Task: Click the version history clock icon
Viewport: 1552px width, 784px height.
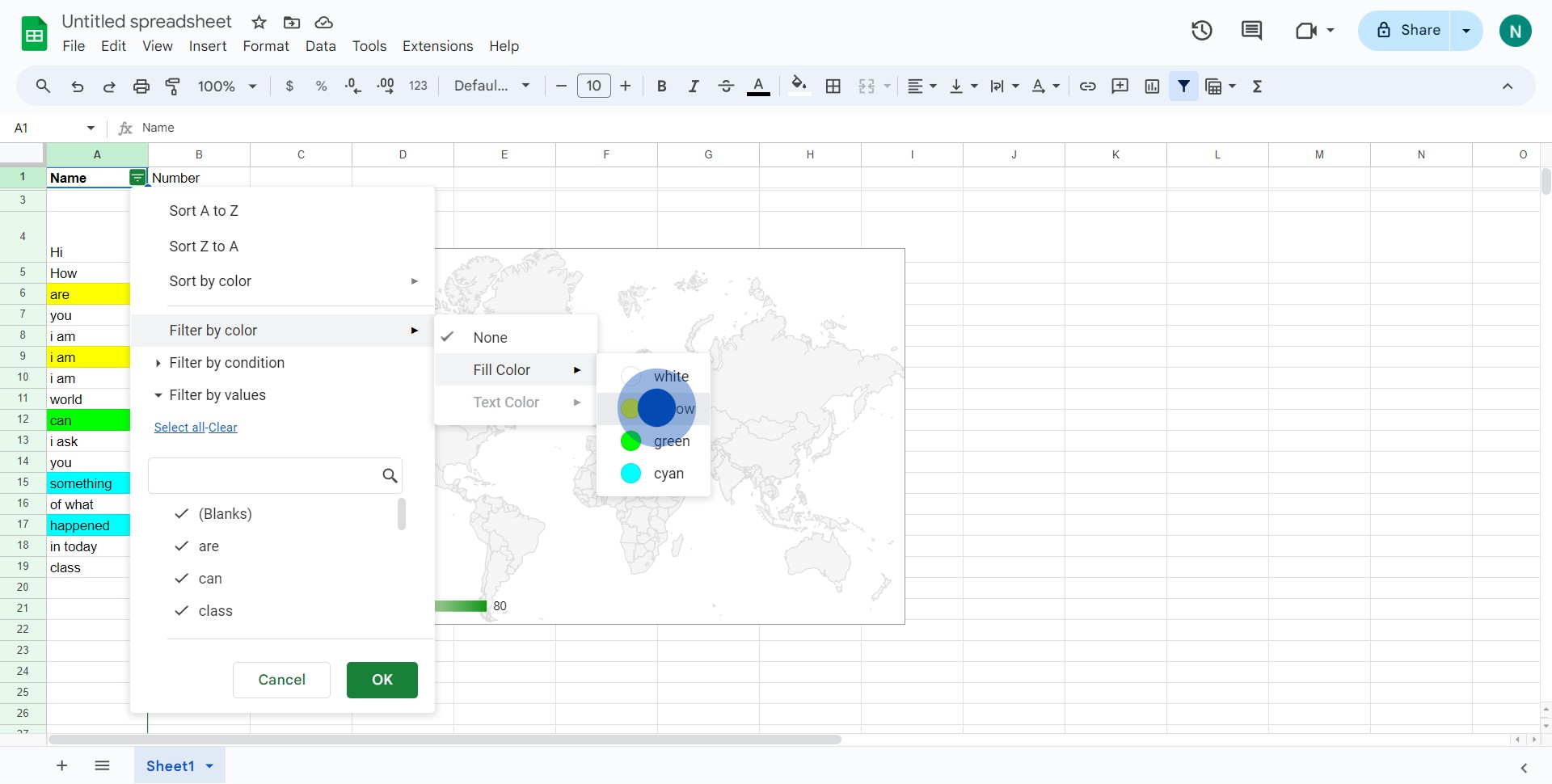Action: click(x=1201, y=31)
